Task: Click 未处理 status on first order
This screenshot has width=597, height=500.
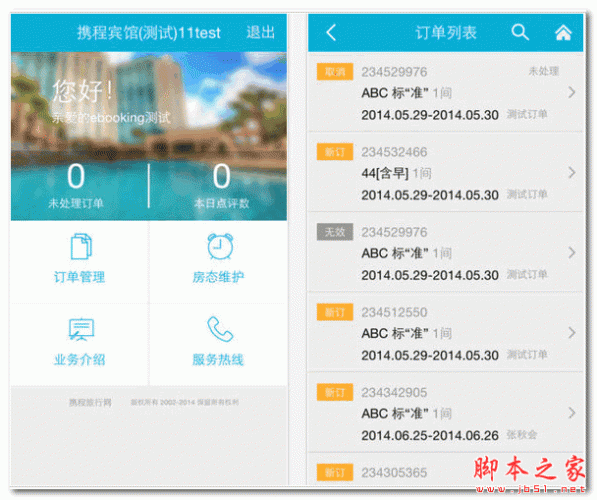Action: coord(543,71)
